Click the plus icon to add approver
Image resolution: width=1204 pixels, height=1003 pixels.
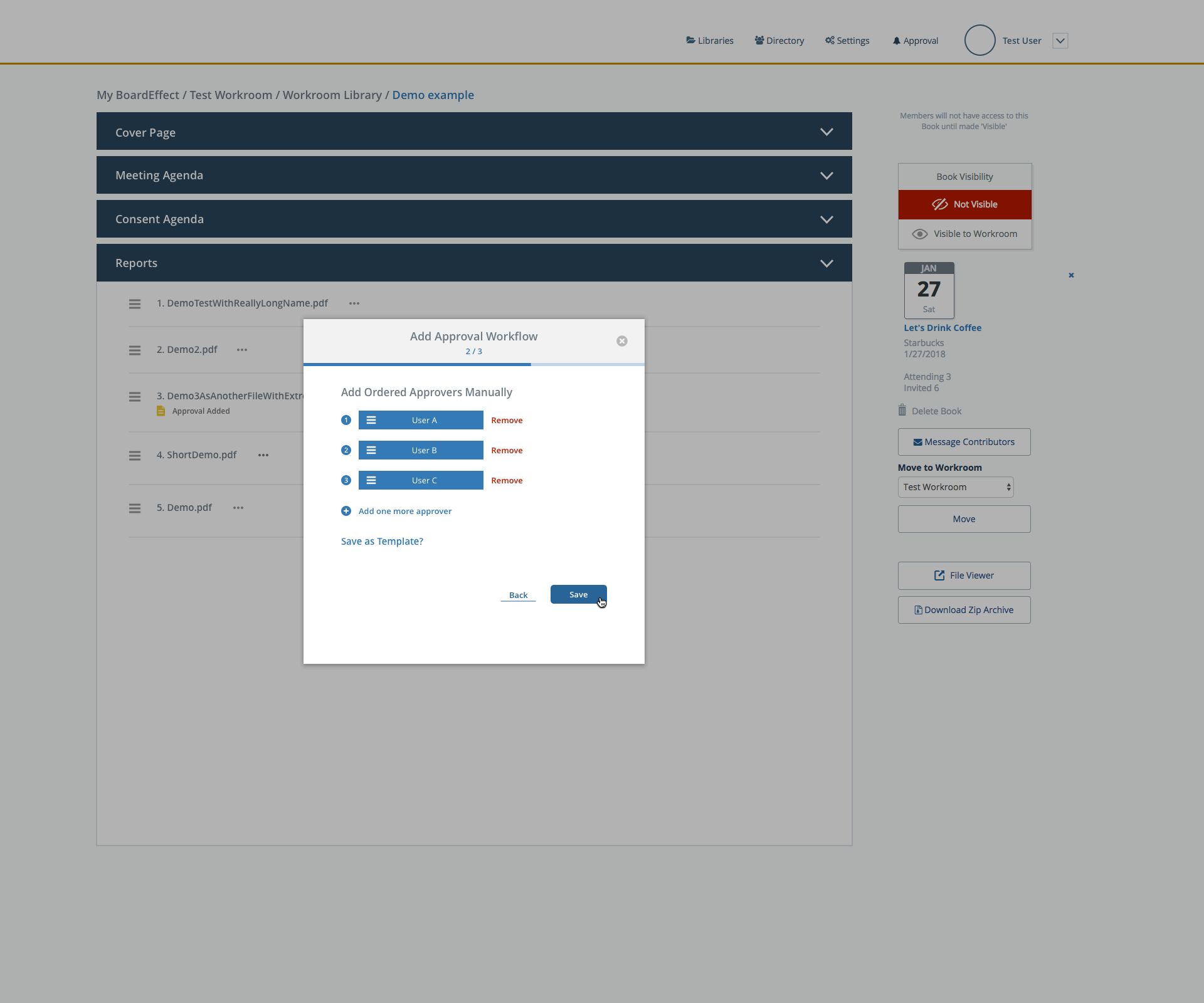pyautogui.click(x=346, y=511)
